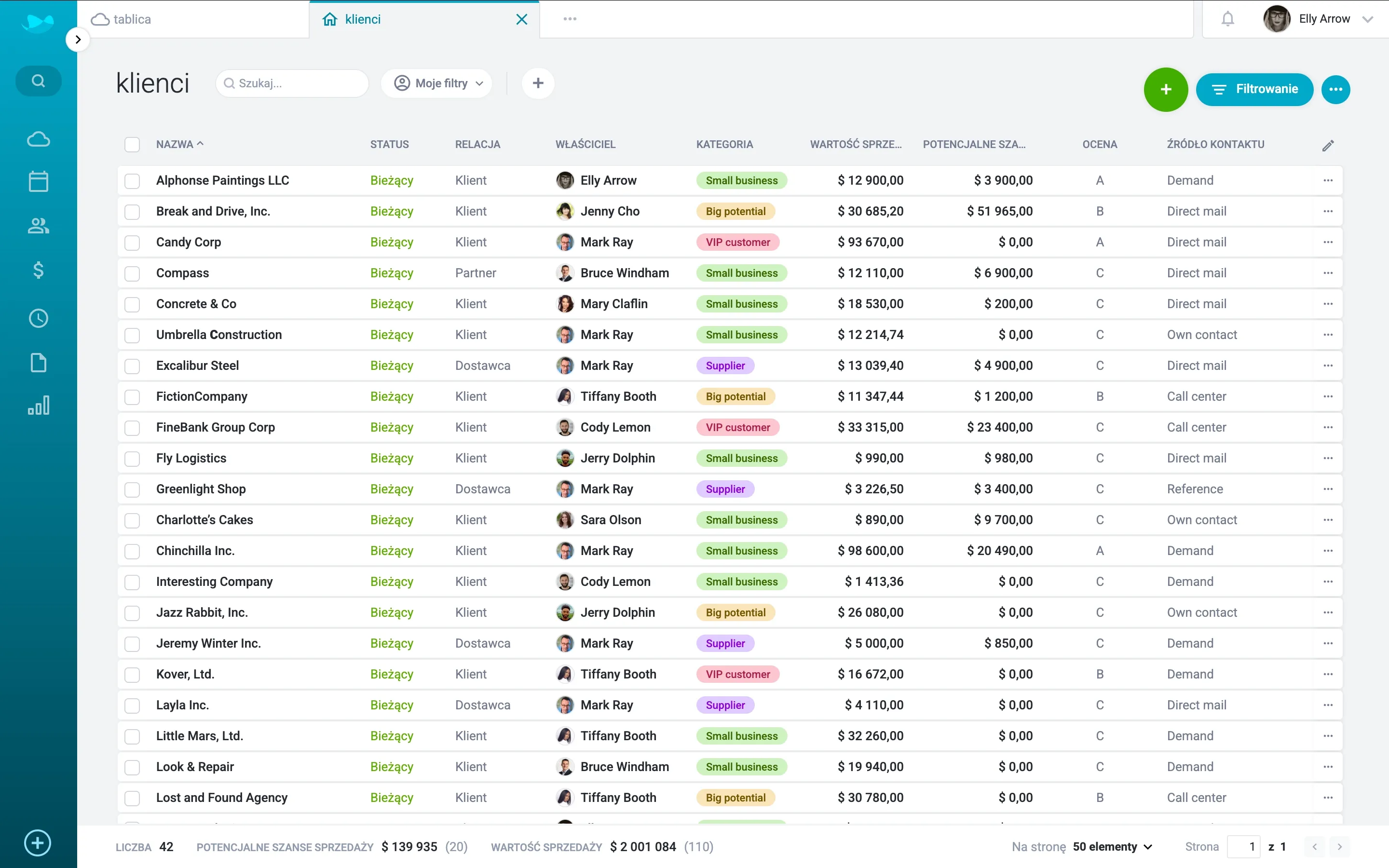
Task: Open the 50 elementy per-page dropdown
Action: pyautogui.click(x=1112, y=847)
